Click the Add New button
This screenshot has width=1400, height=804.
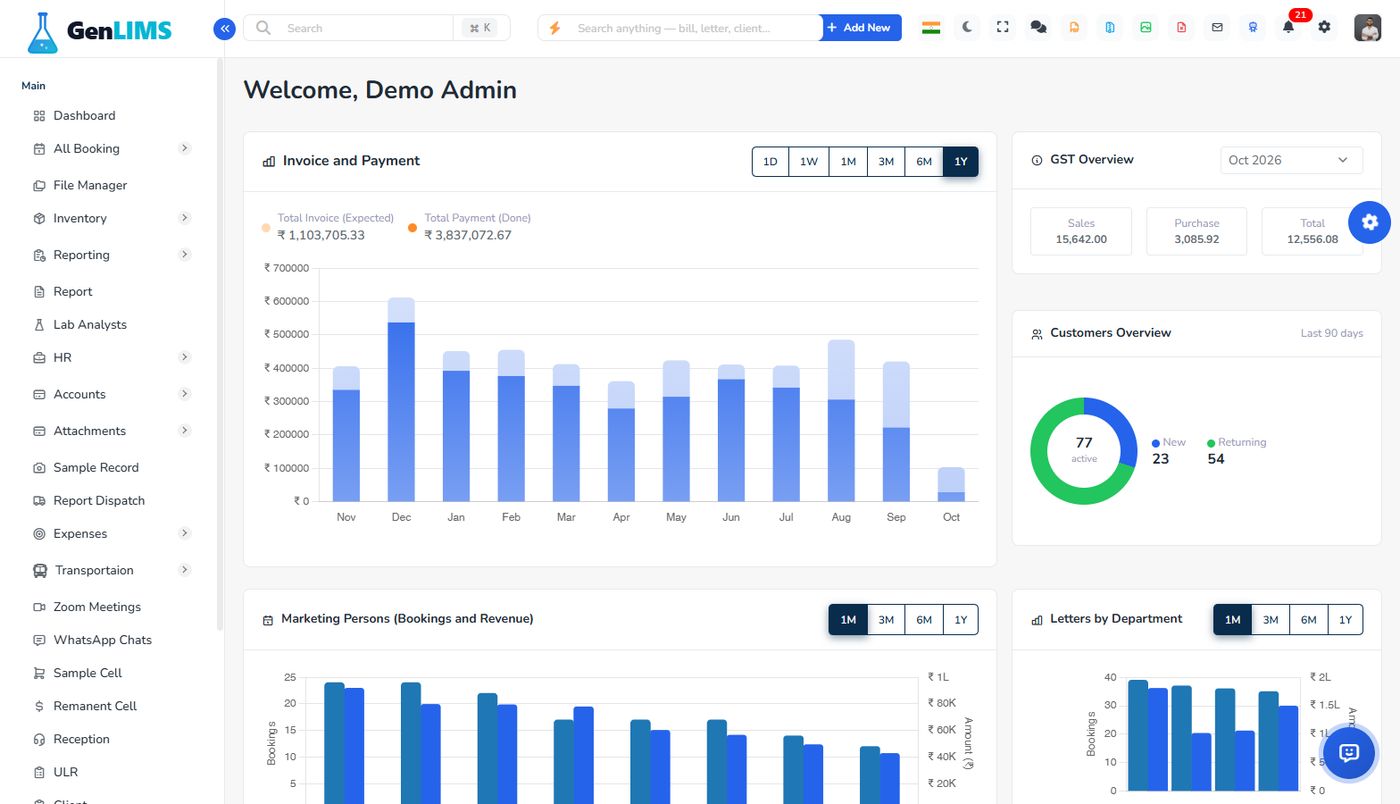[861, 28]
